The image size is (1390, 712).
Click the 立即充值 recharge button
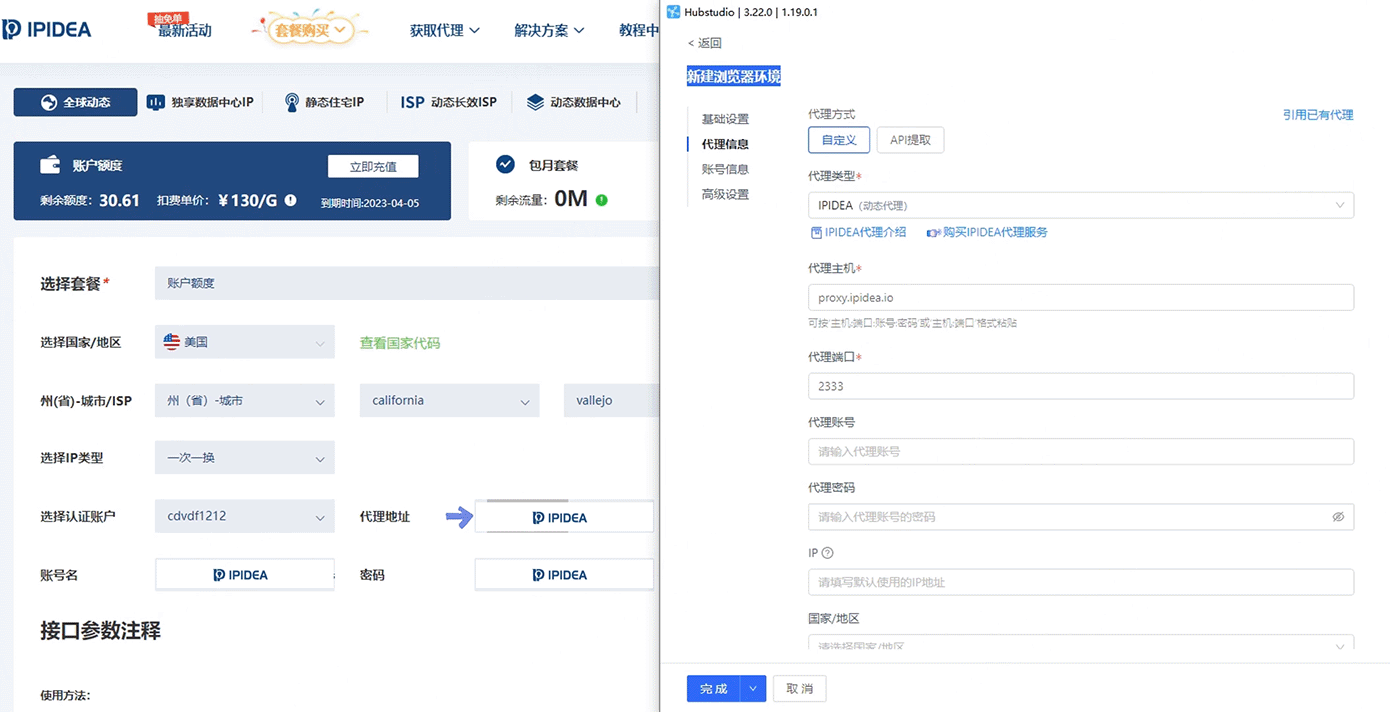[372, 166]
